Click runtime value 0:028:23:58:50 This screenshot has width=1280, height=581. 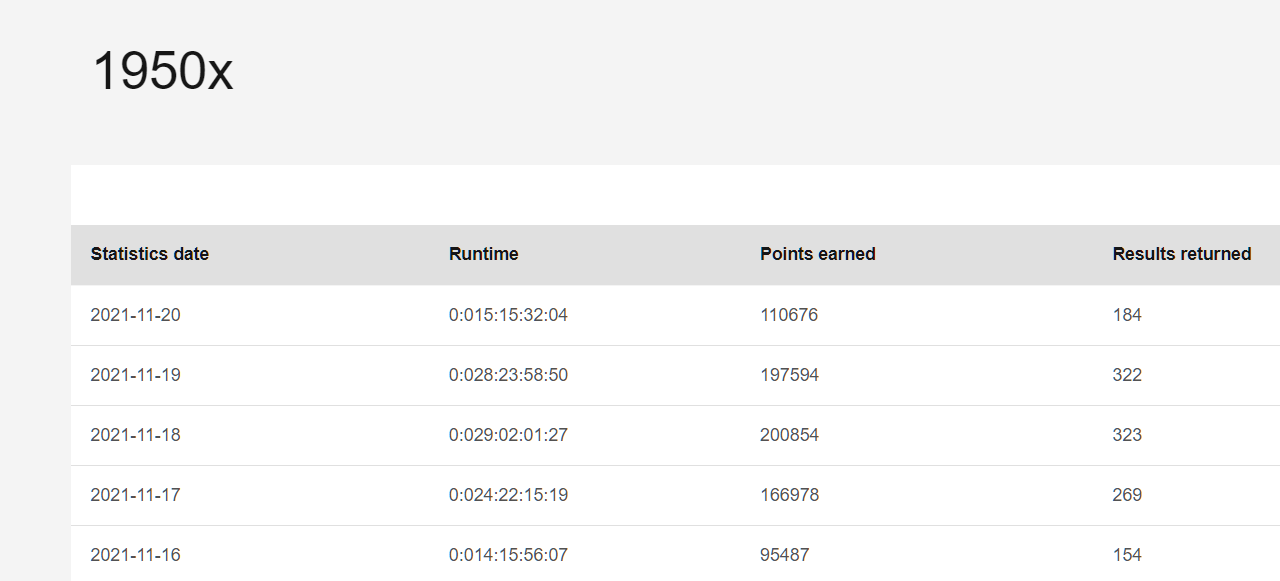click(x=508, y=375)
